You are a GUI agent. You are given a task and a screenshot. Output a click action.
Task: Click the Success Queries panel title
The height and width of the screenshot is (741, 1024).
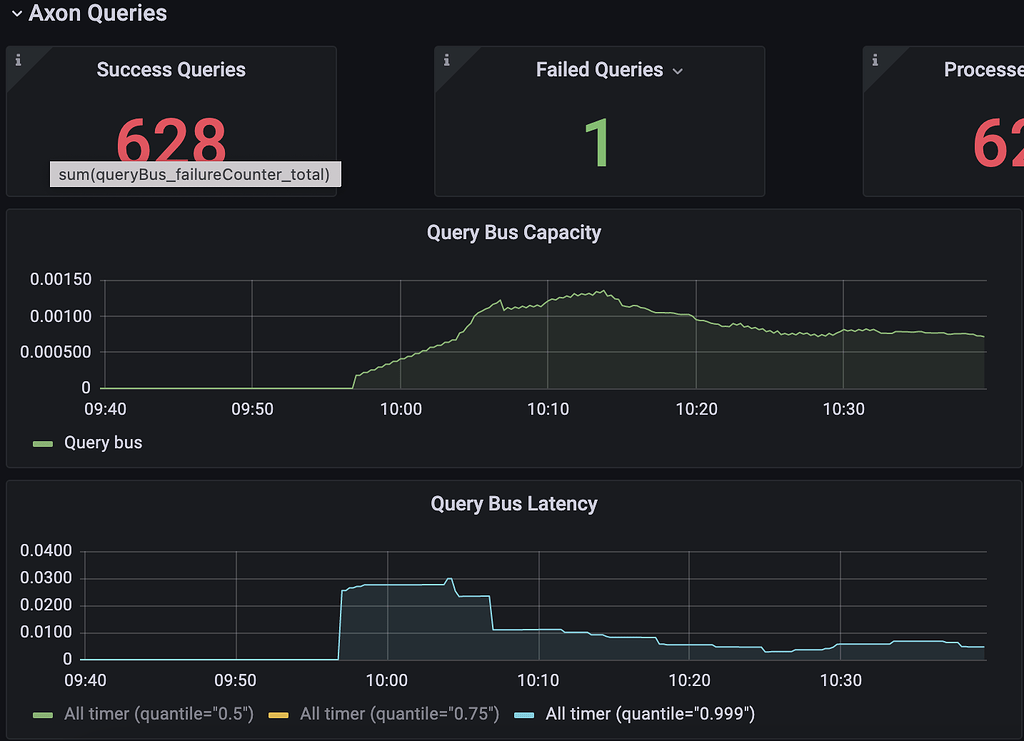tap(170, 70)
